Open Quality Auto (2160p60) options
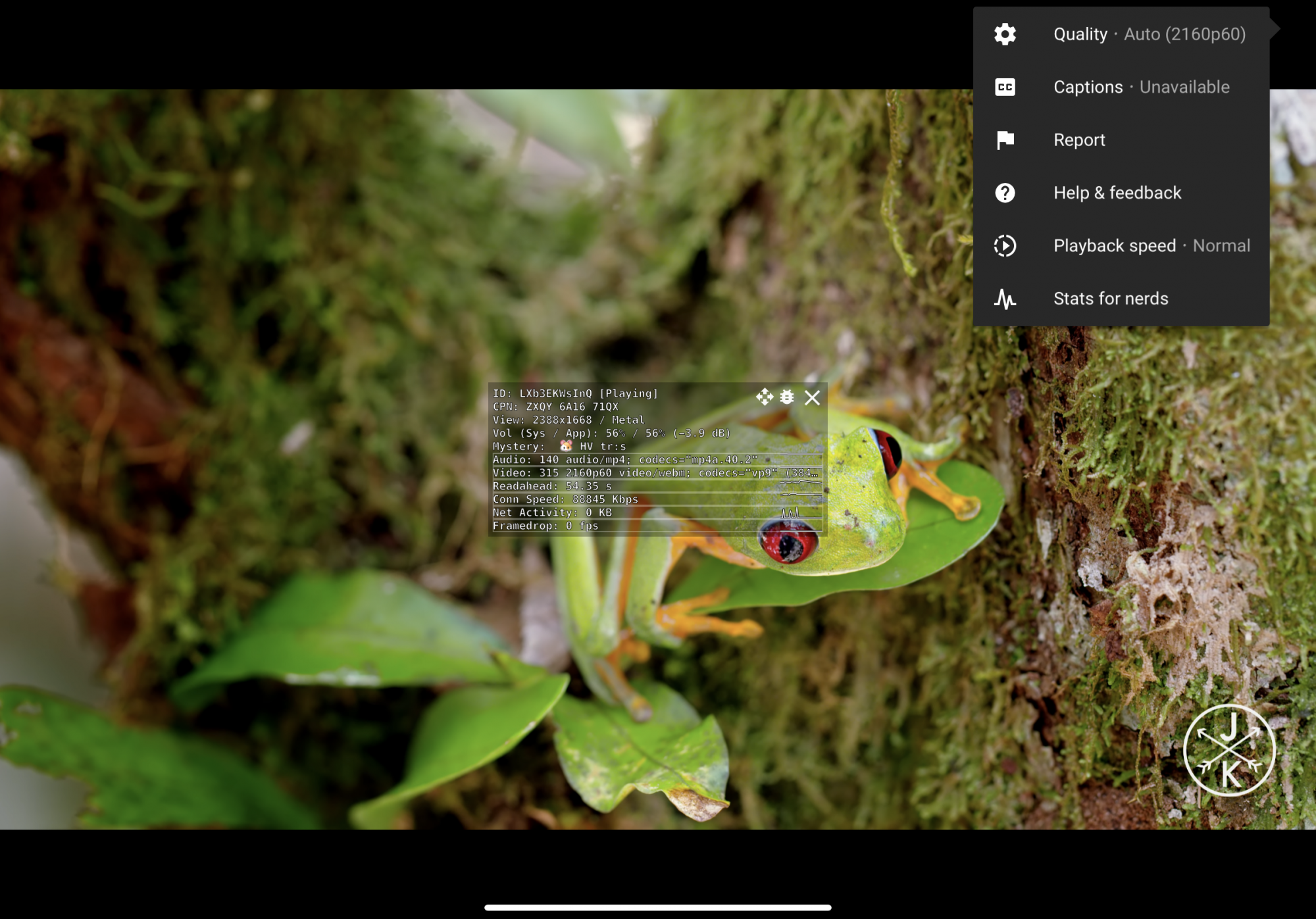Screen dimensions: 1316x919 (1149, 34)
